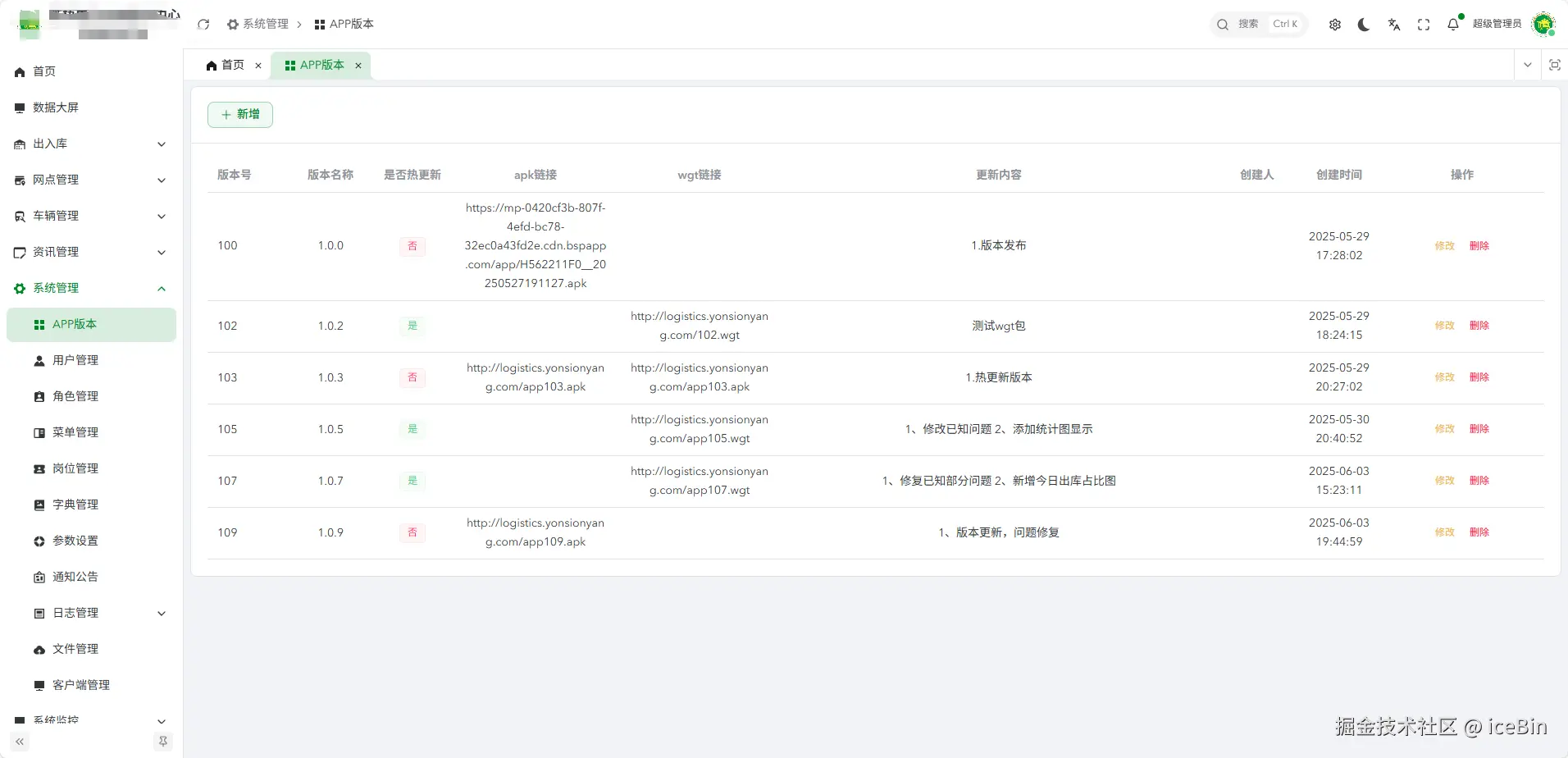Click 修改 for version 102
The height and width of the screenshot is (758, 1568).
[x=1445, y=326]
